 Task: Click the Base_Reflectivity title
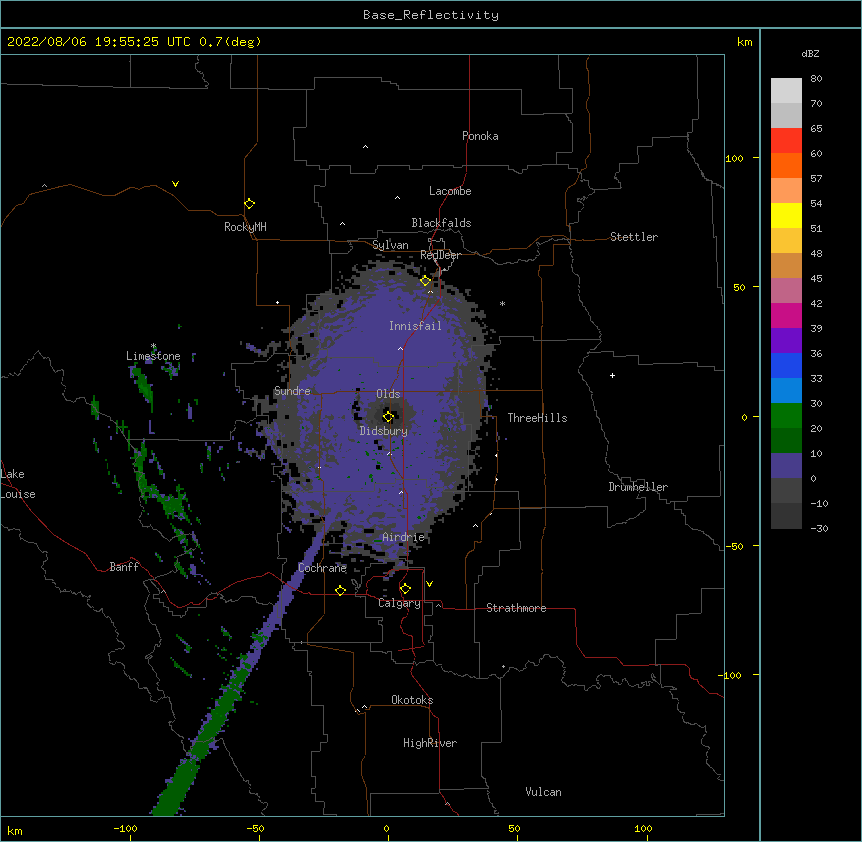[431, 15]
